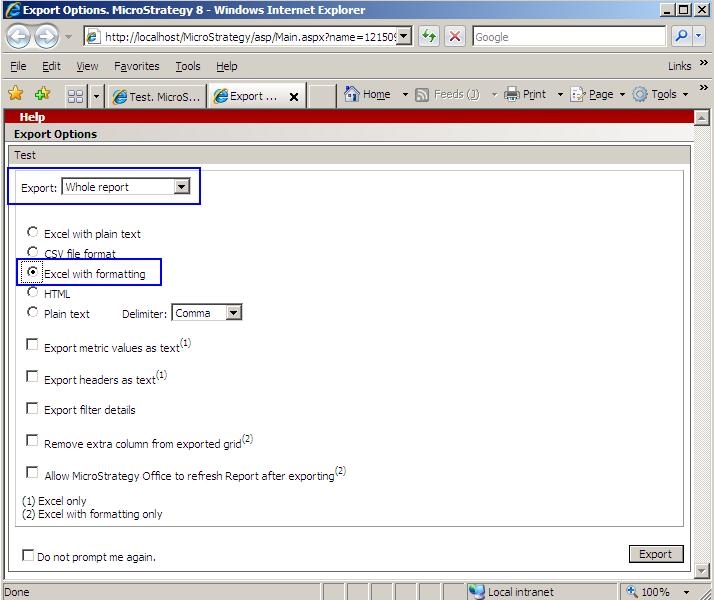Click the red Stop loading icon
Image resolution: width=714 pixels, height=600 pixels.
tap(454, 36)
